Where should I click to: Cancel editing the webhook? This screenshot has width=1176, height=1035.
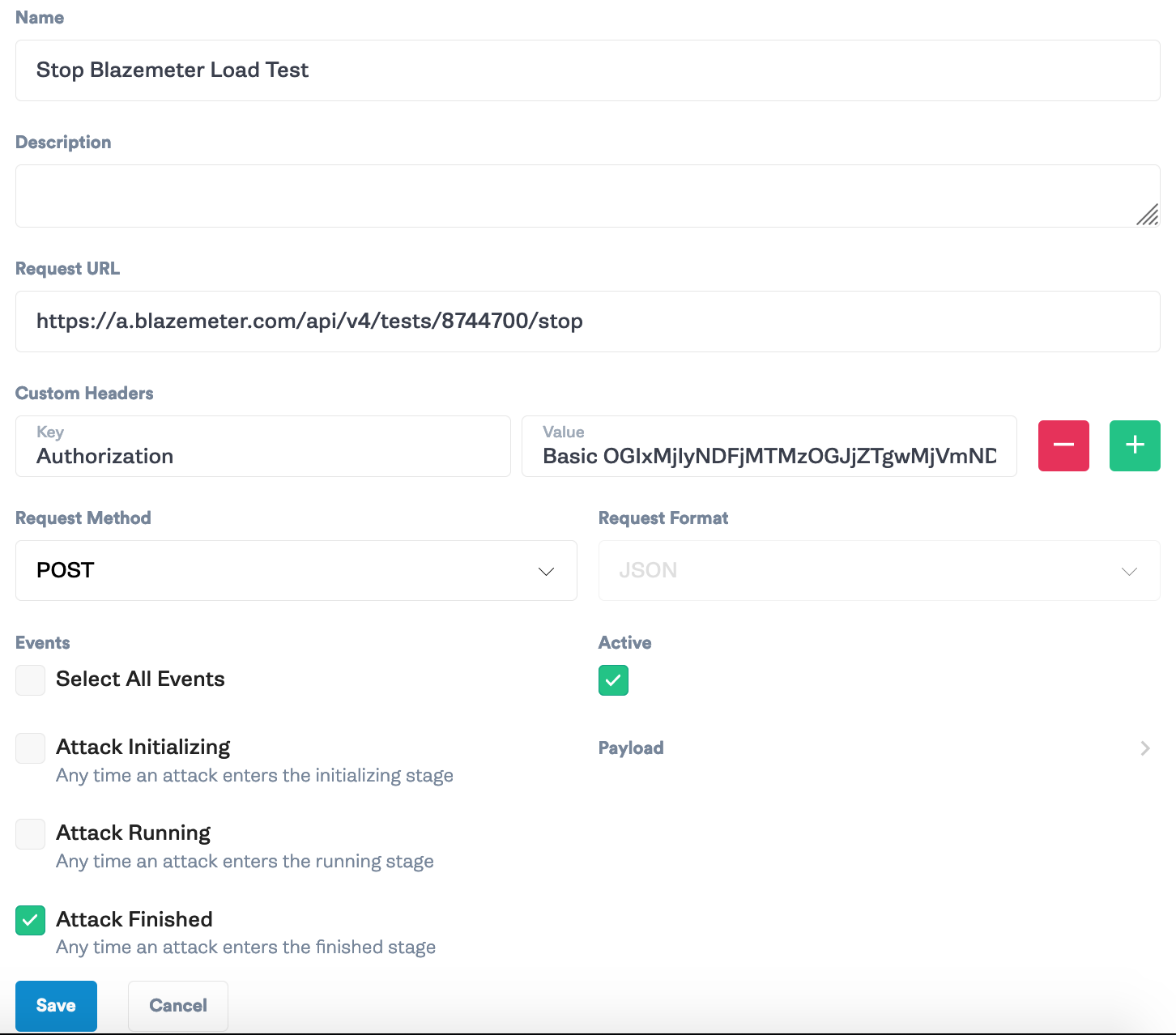(178, 1006)
